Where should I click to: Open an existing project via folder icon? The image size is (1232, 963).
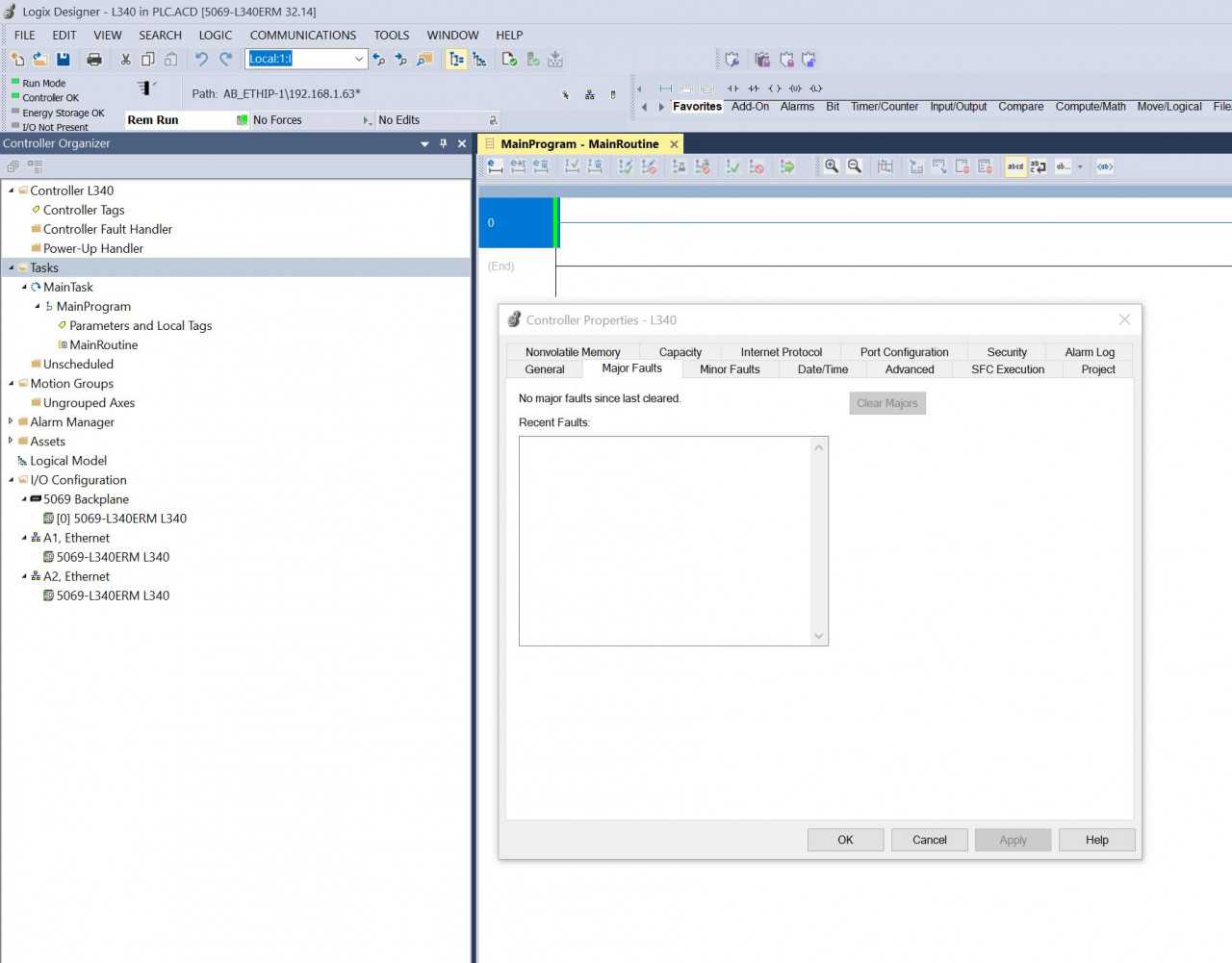click(40, 60)
